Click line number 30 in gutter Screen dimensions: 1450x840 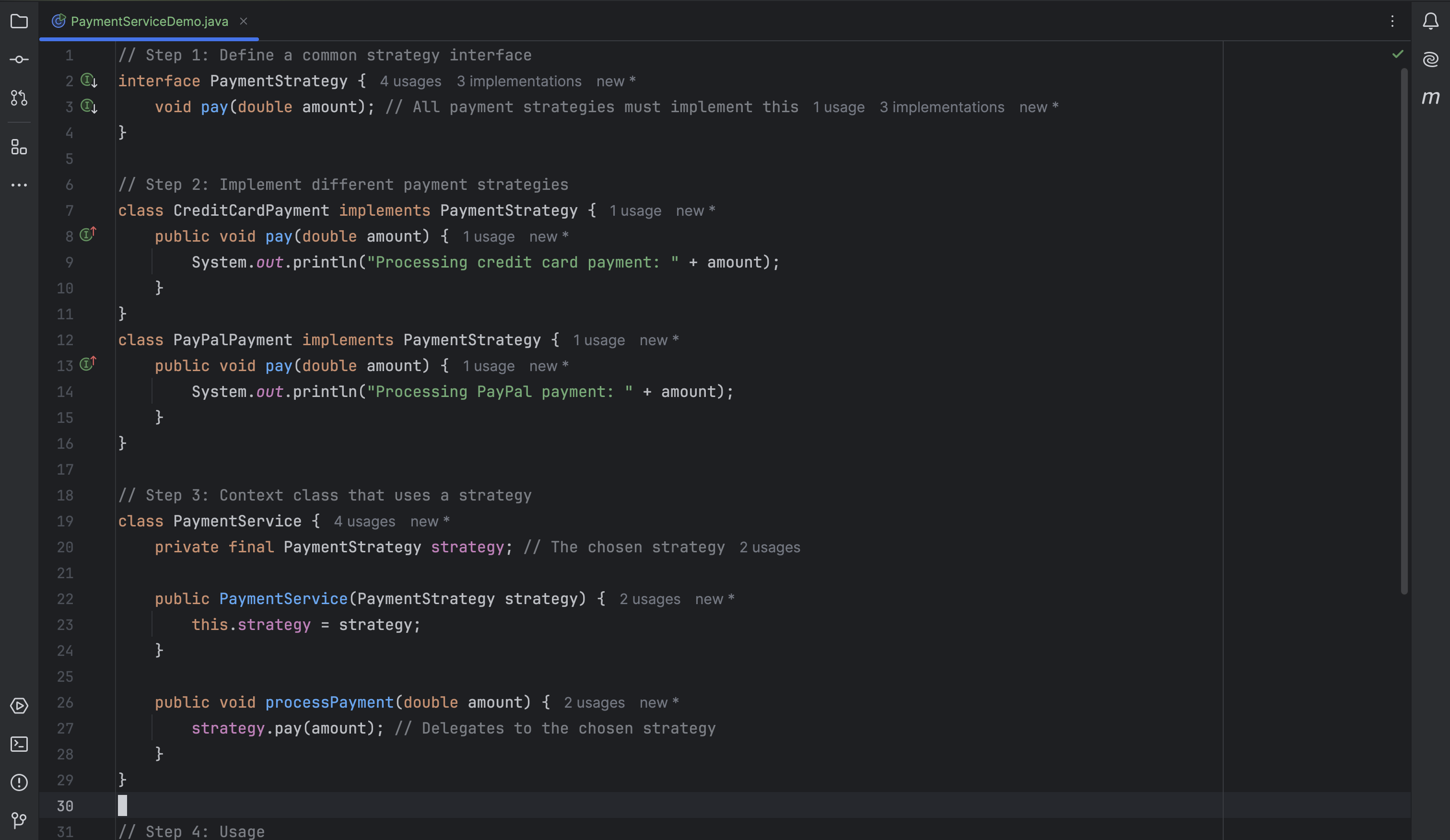[65, 806]
